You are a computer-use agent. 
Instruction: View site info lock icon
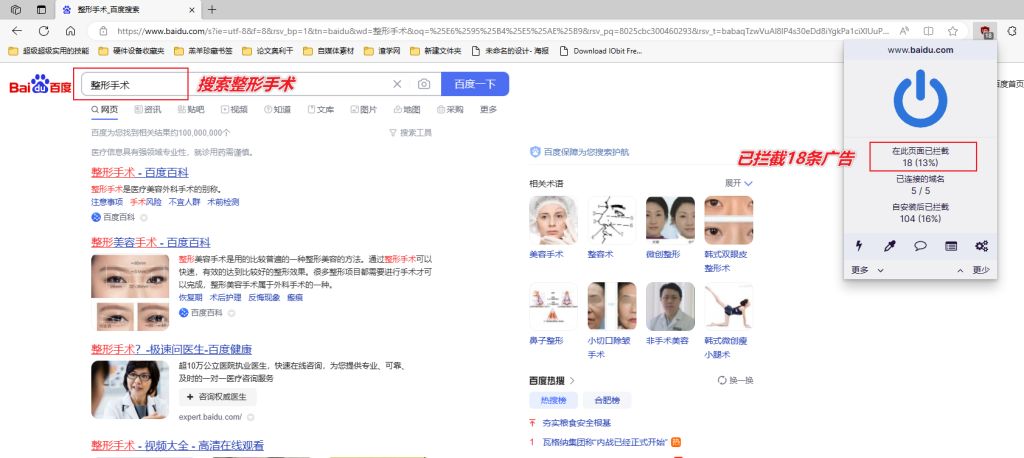103,31
